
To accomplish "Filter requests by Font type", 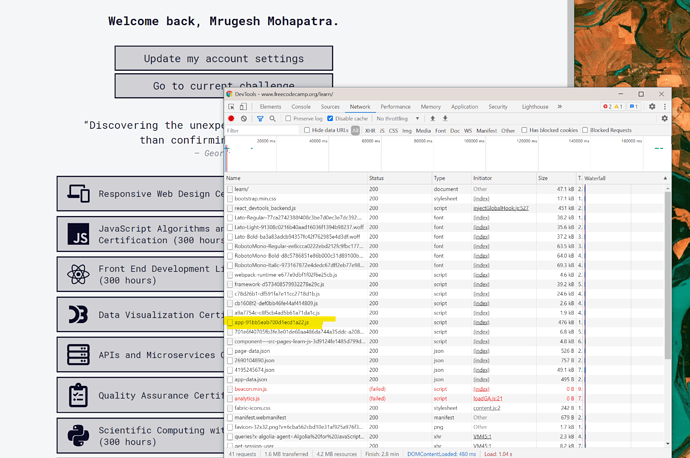I will click(440, 131).
